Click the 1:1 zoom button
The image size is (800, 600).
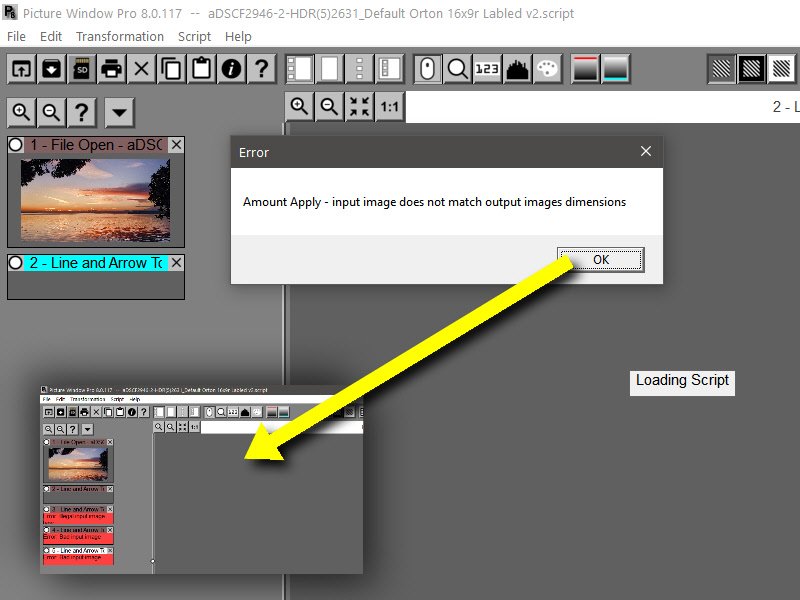(x=390, y=107)
